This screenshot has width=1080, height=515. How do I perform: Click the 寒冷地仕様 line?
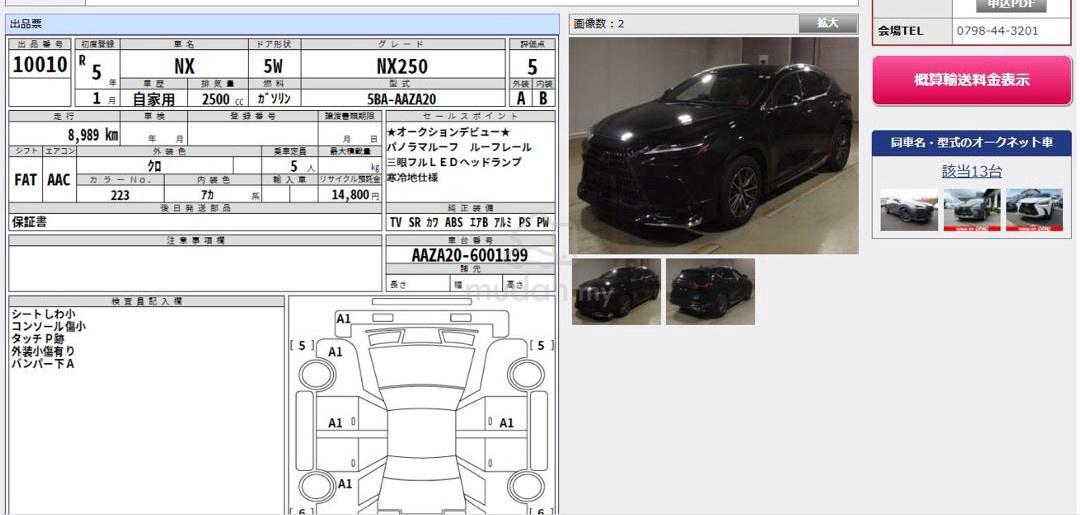coord(413,178)
